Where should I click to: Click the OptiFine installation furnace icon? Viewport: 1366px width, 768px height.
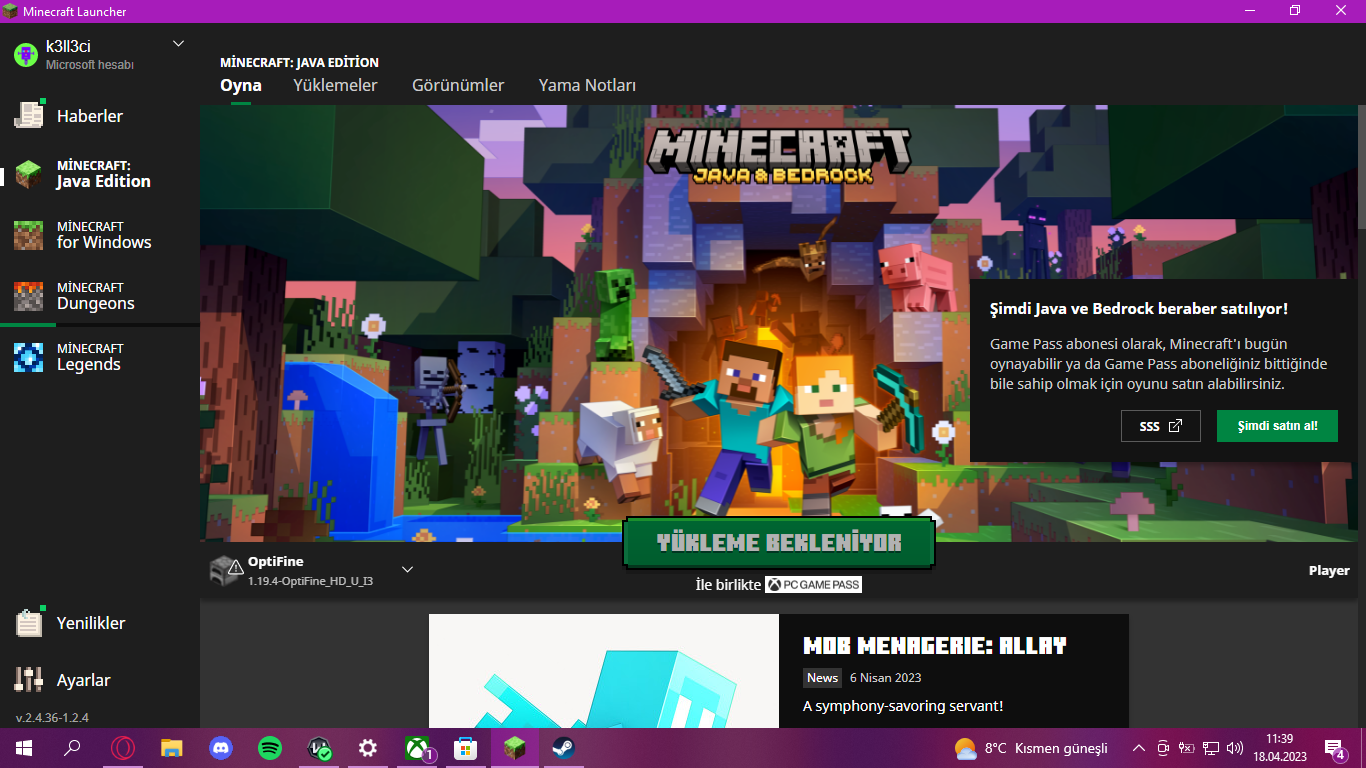[x=225, y=570]
